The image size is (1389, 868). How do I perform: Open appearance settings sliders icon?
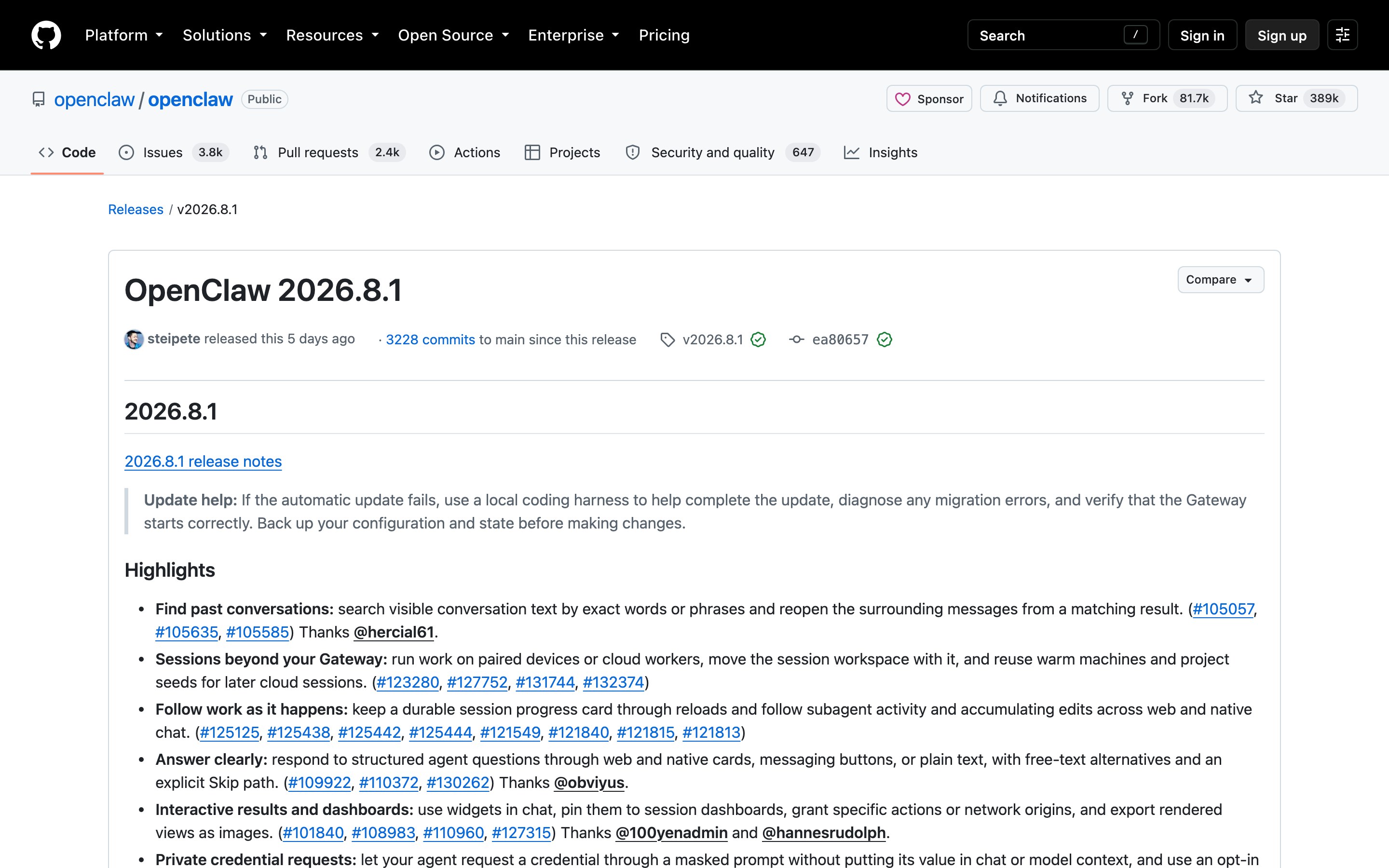pyautogui.click(x=1342, y=35)
